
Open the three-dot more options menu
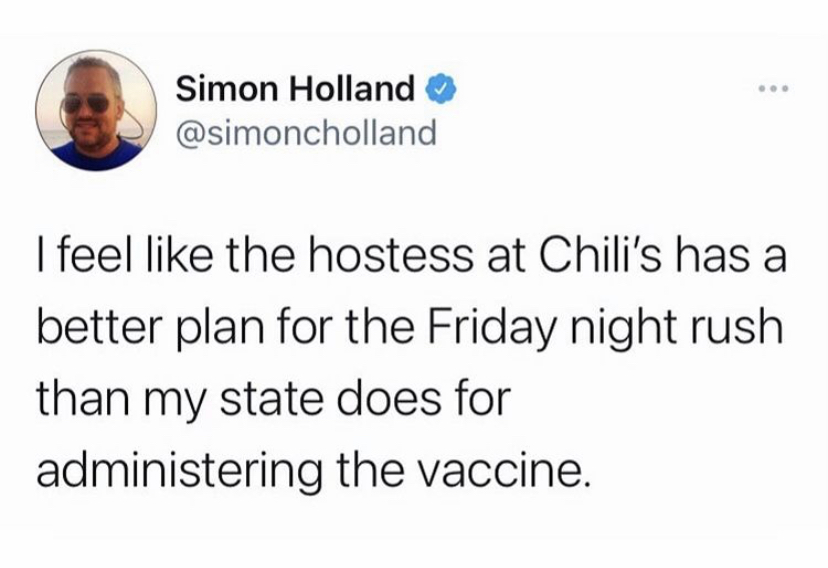(773, 91)
